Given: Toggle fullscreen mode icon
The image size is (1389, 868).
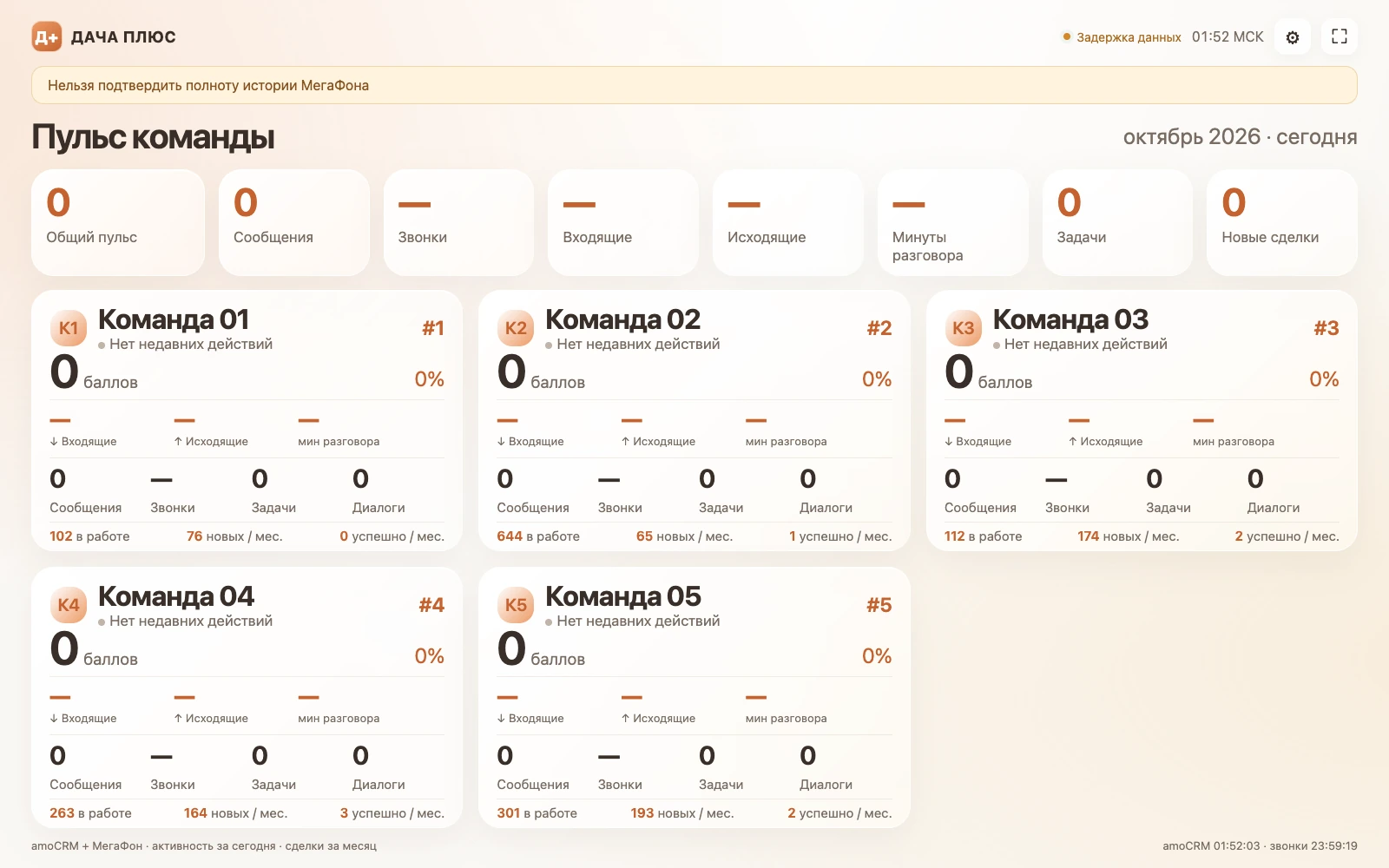Looking at the screenshot, I should tap(1340, 37).
